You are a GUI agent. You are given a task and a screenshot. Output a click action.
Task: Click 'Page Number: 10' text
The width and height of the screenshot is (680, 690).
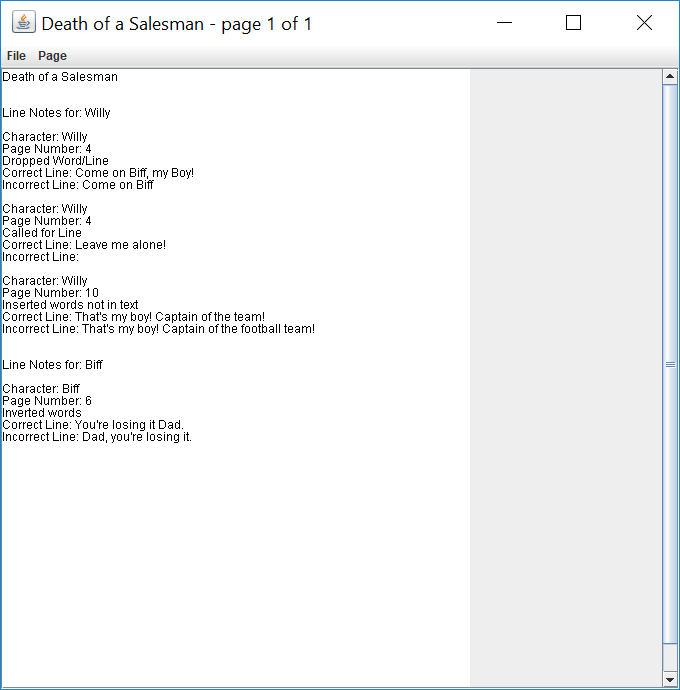(x=51, y=293)
